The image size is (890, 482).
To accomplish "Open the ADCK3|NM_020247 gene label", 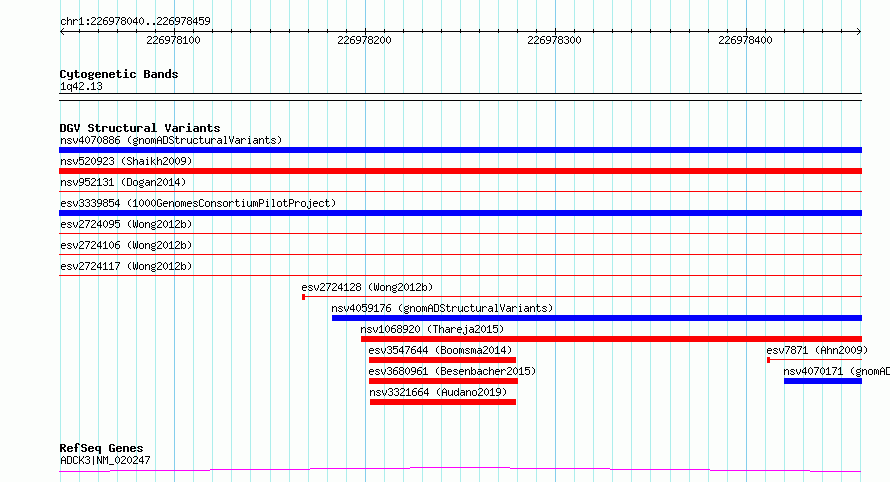I will (105, 460).
